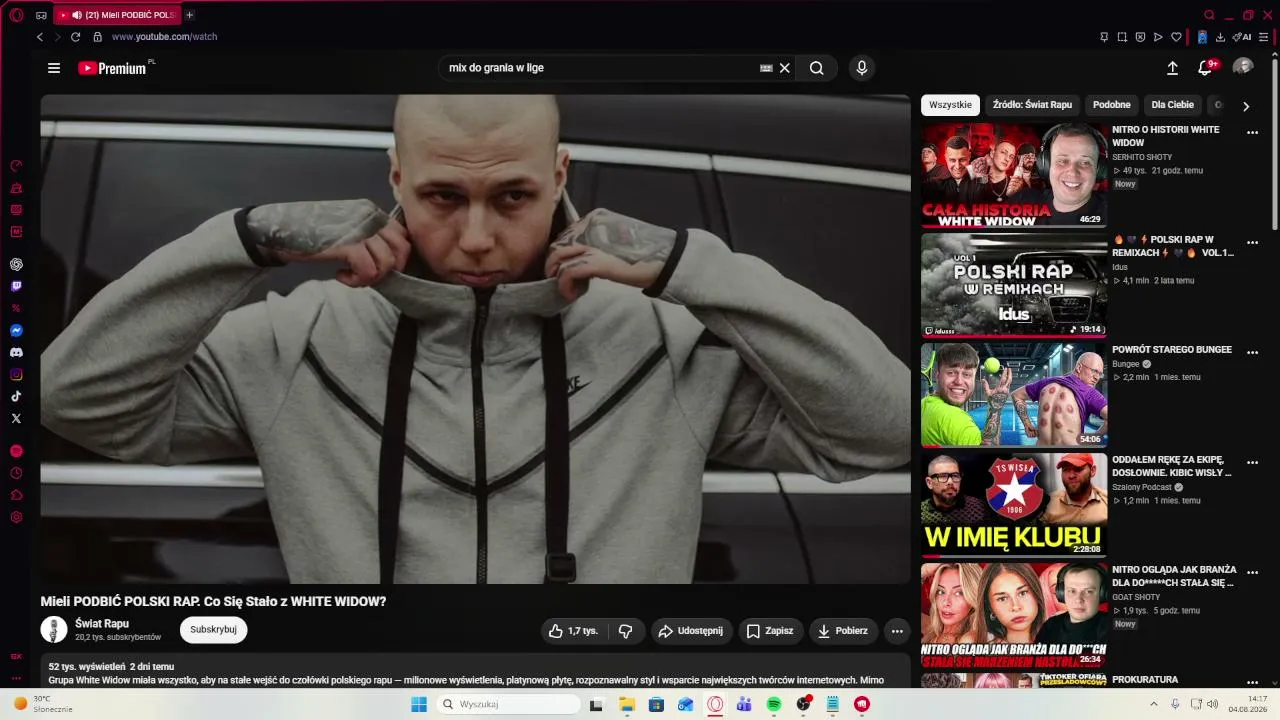Open YouTube notifications bell

1205,68
